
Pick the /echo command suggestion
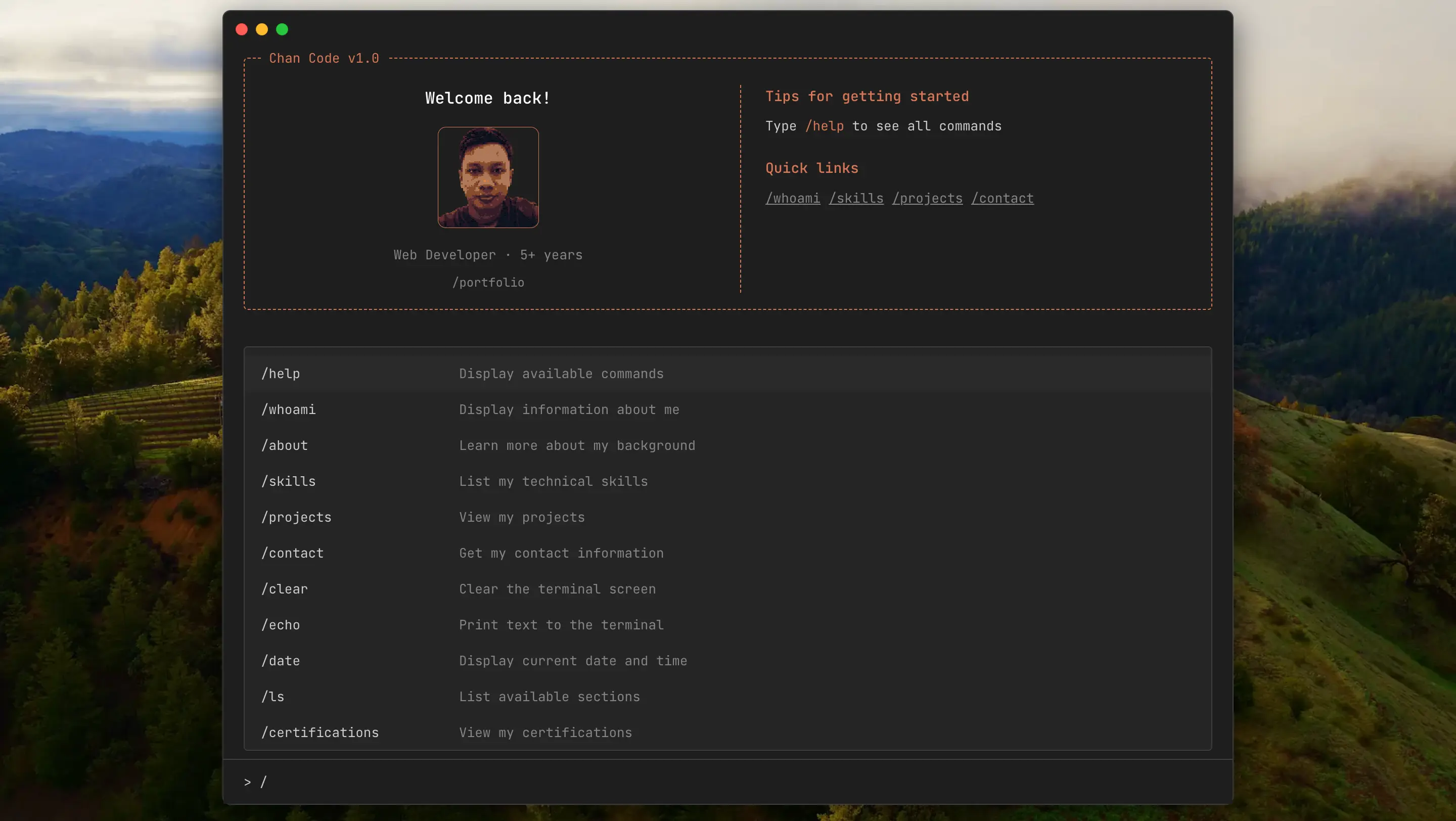(x=281, y=625)
